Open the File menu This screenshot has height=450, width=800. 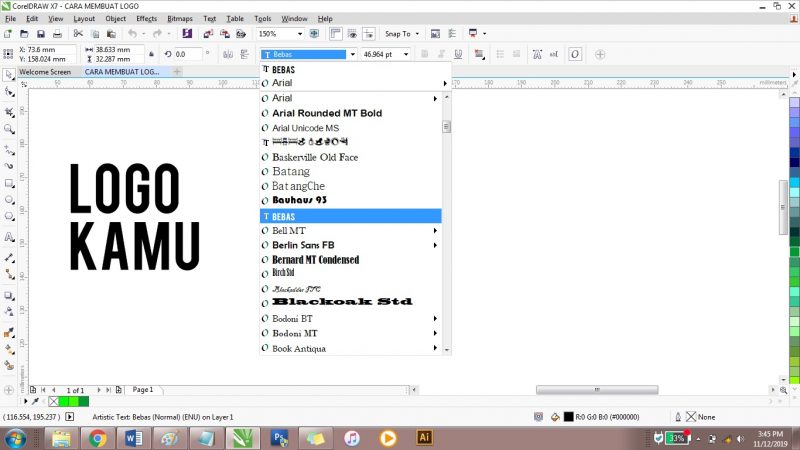point(10,19)
